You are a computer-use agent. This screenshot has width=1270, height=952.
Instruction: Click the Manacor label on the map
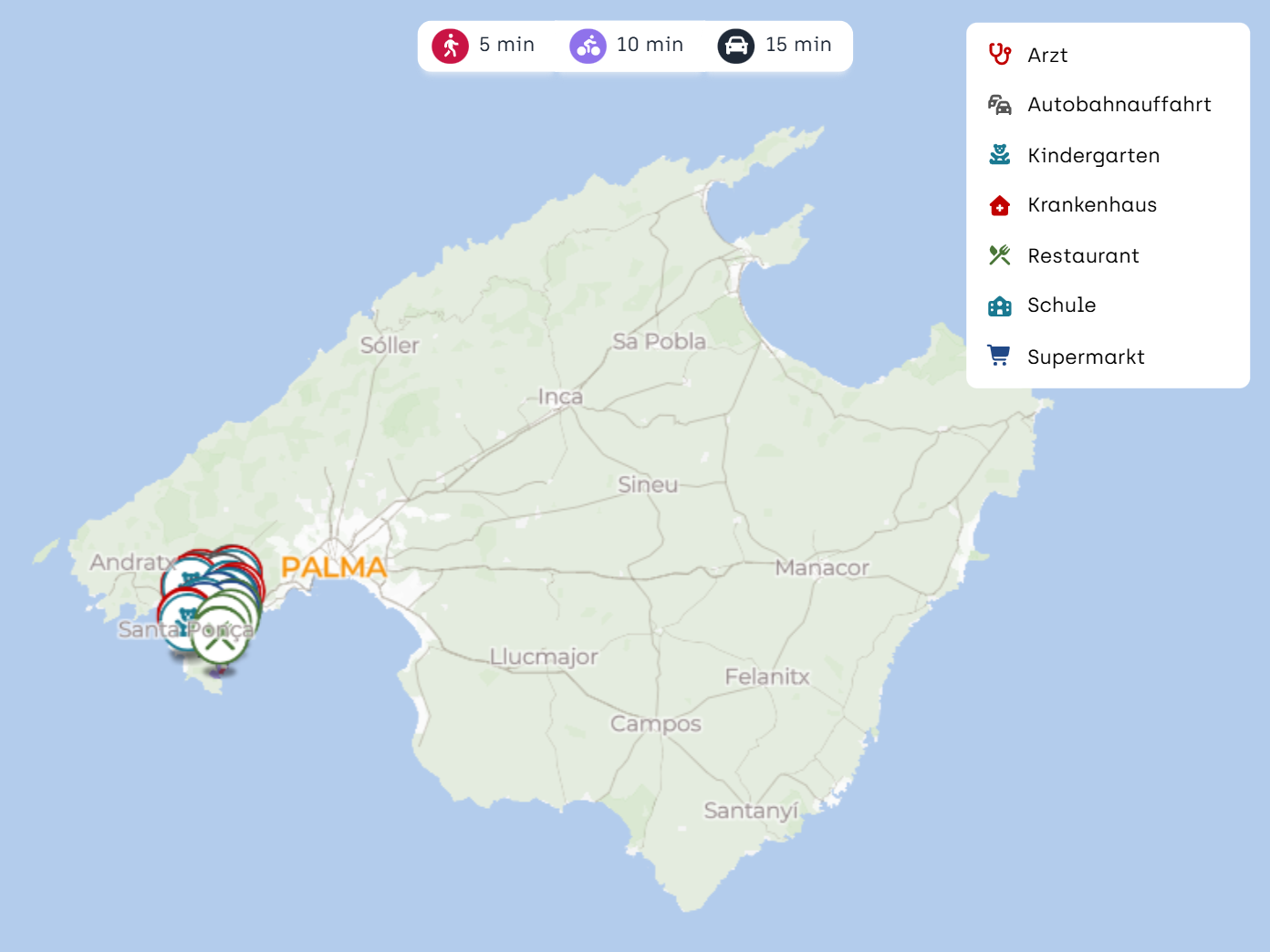tap(822, 568)
